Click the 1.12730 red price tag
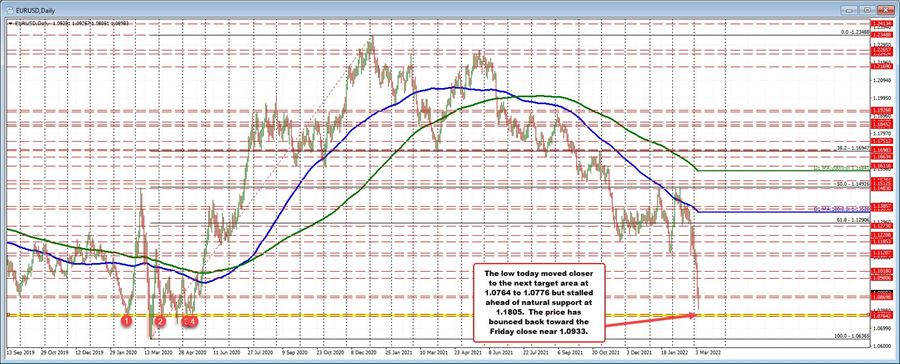 coord(882,226)
